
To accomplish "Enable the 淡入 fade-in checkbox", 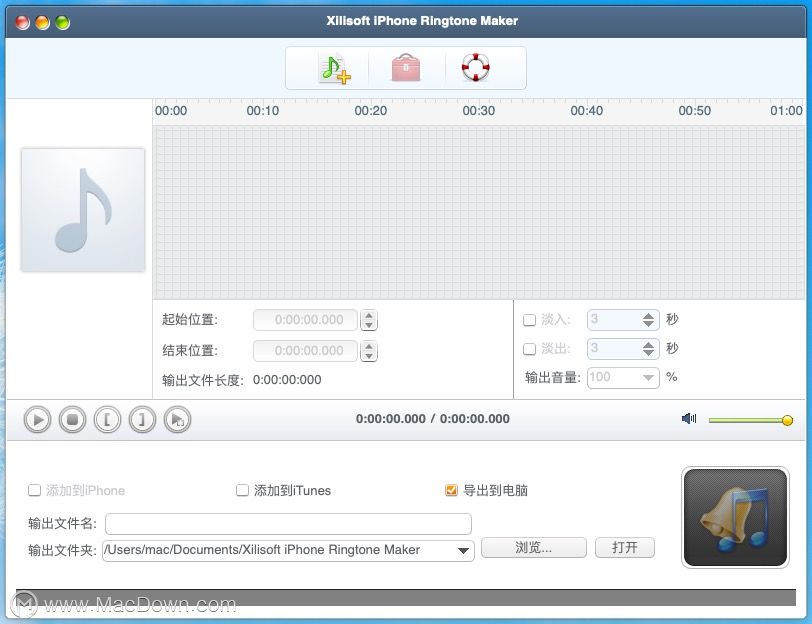I will click(x=528, y=319).
